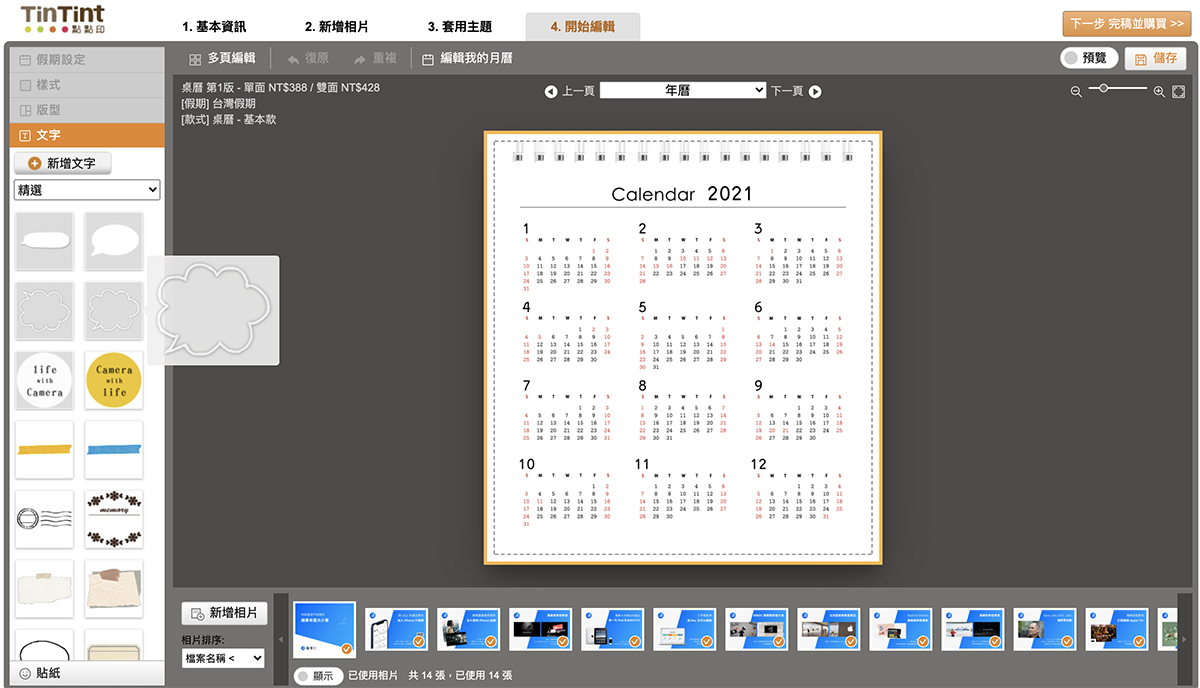
Task: Pick the yellow tape strip sticker
Action: 44,449
